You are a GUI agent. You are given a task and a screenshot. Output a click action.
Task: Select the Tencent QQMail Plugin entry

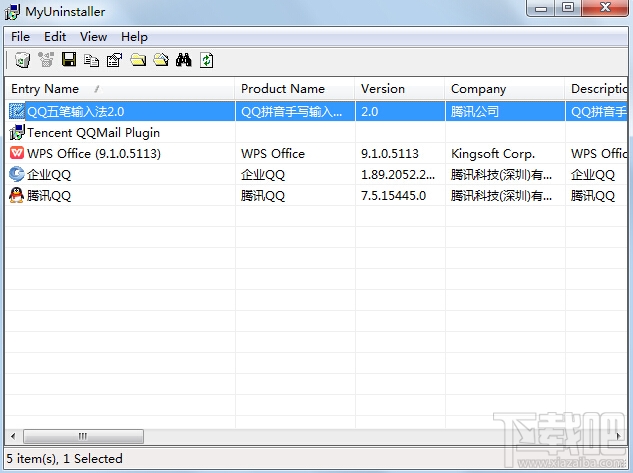(93, 132)
